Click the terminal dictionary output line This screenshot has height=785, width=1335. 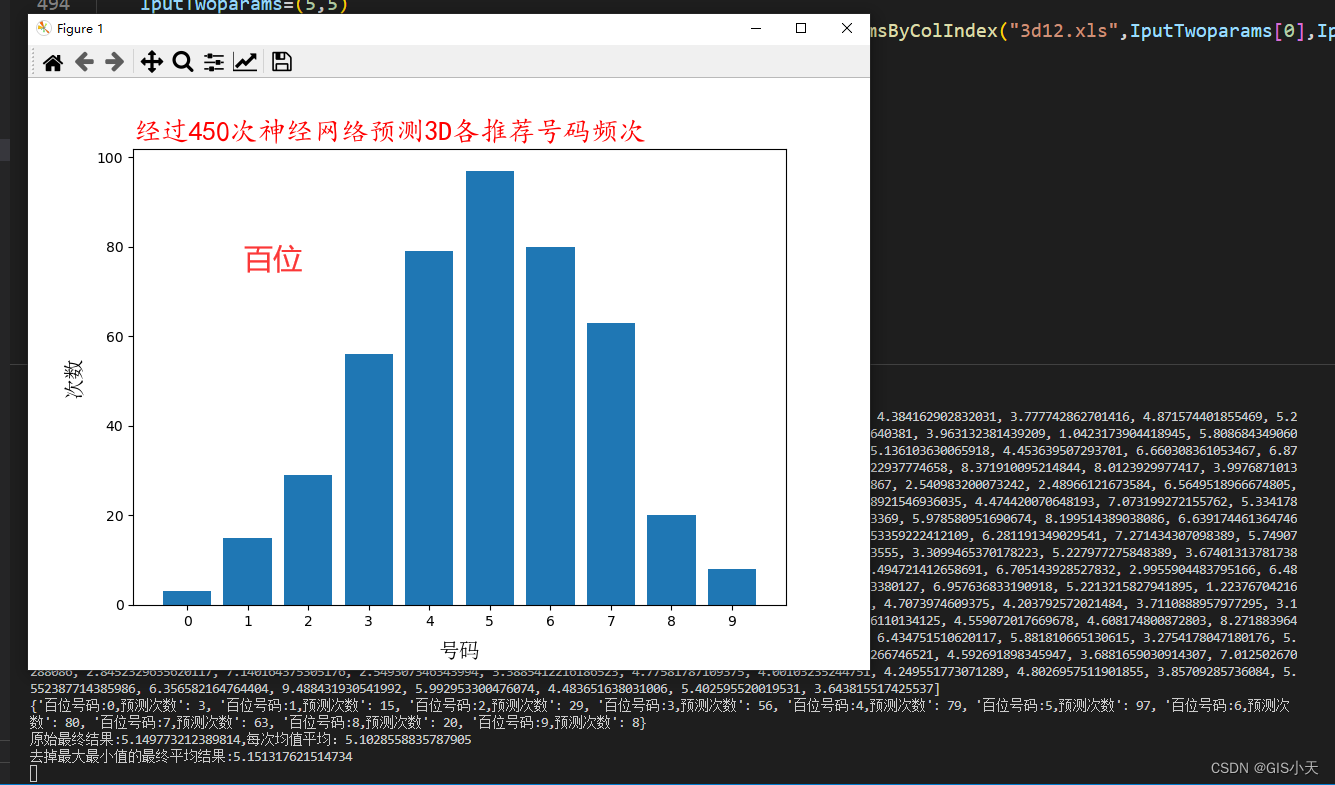pos(660,714)
